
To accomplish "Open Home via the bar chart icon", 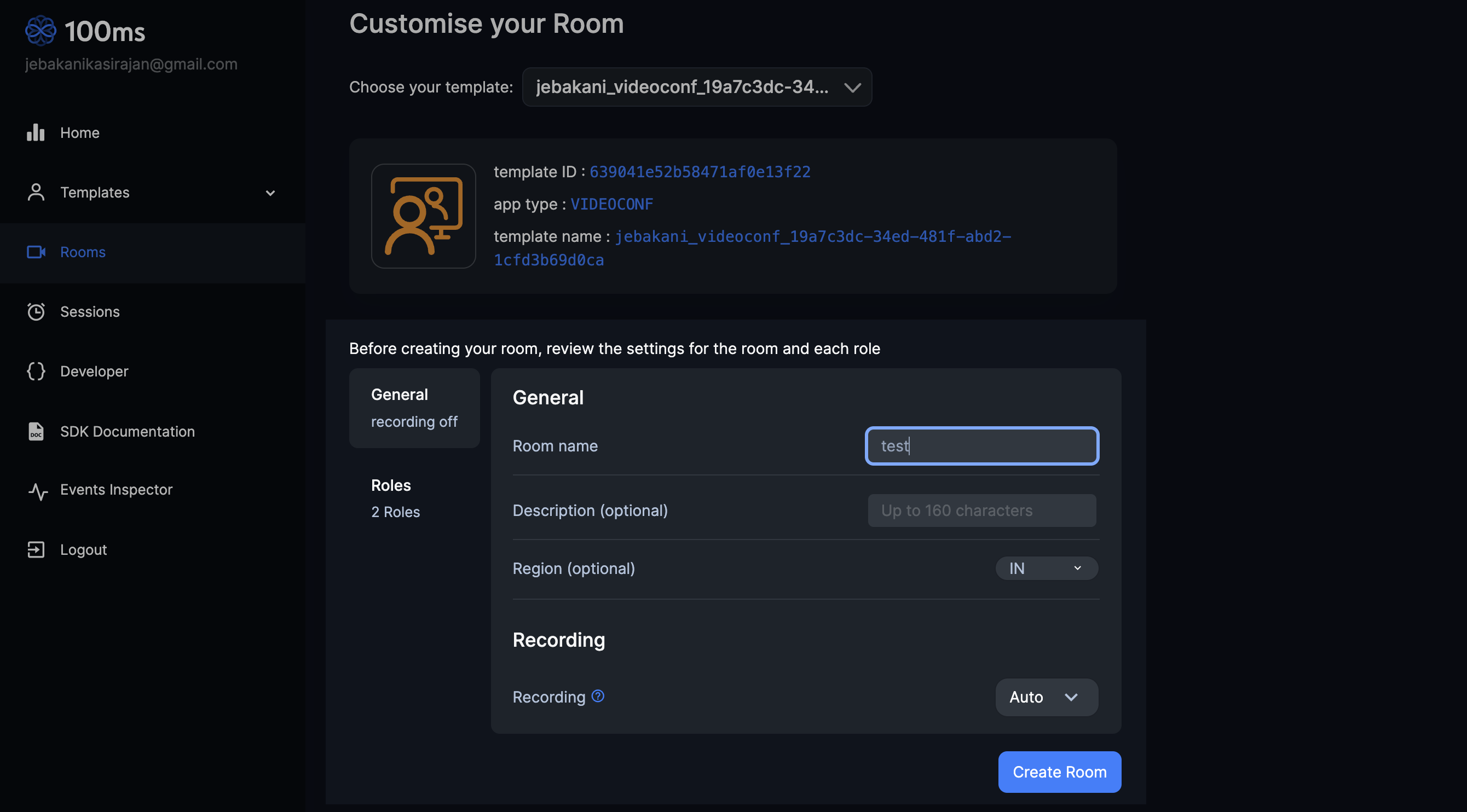I will 36,132.
